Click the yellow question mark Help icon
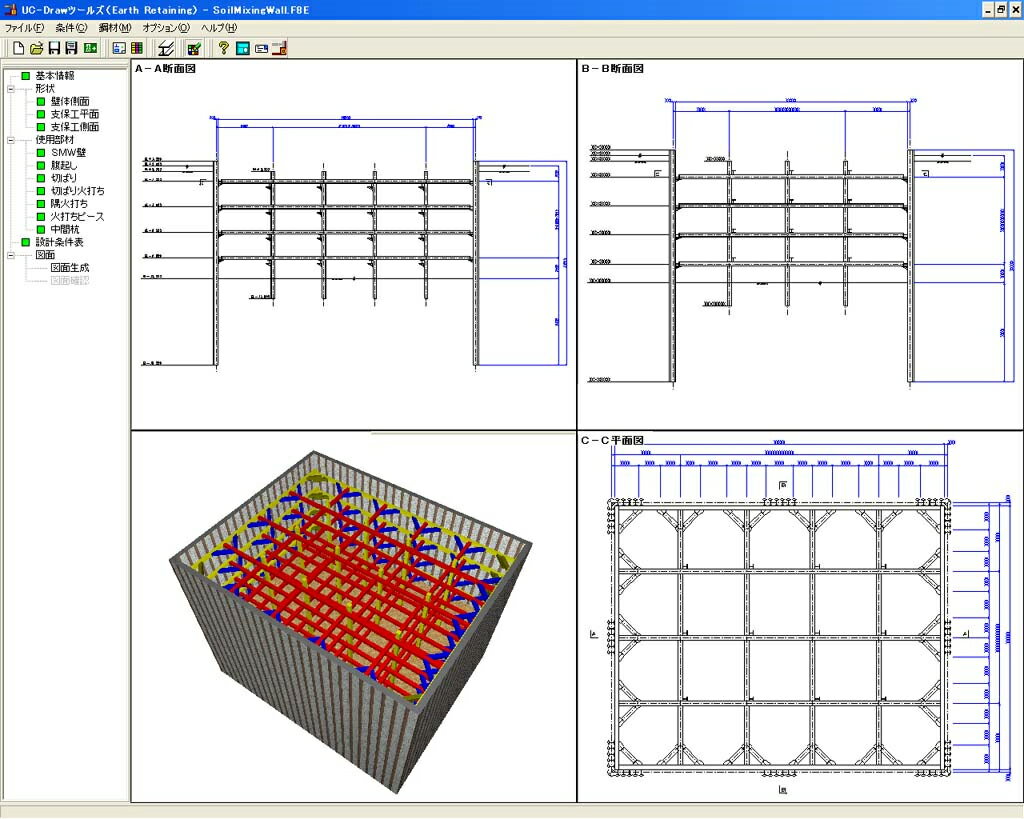Image resolution: width=1024 pixels, height=819 pixels. (x=224, y=47)
